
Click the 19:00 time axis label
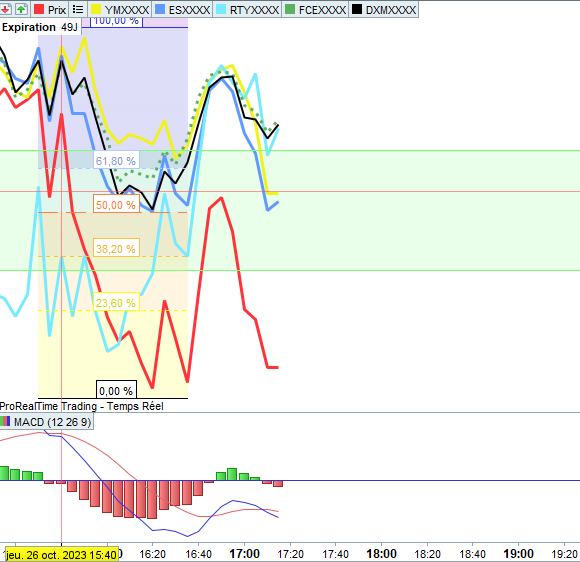click(519, 554)
